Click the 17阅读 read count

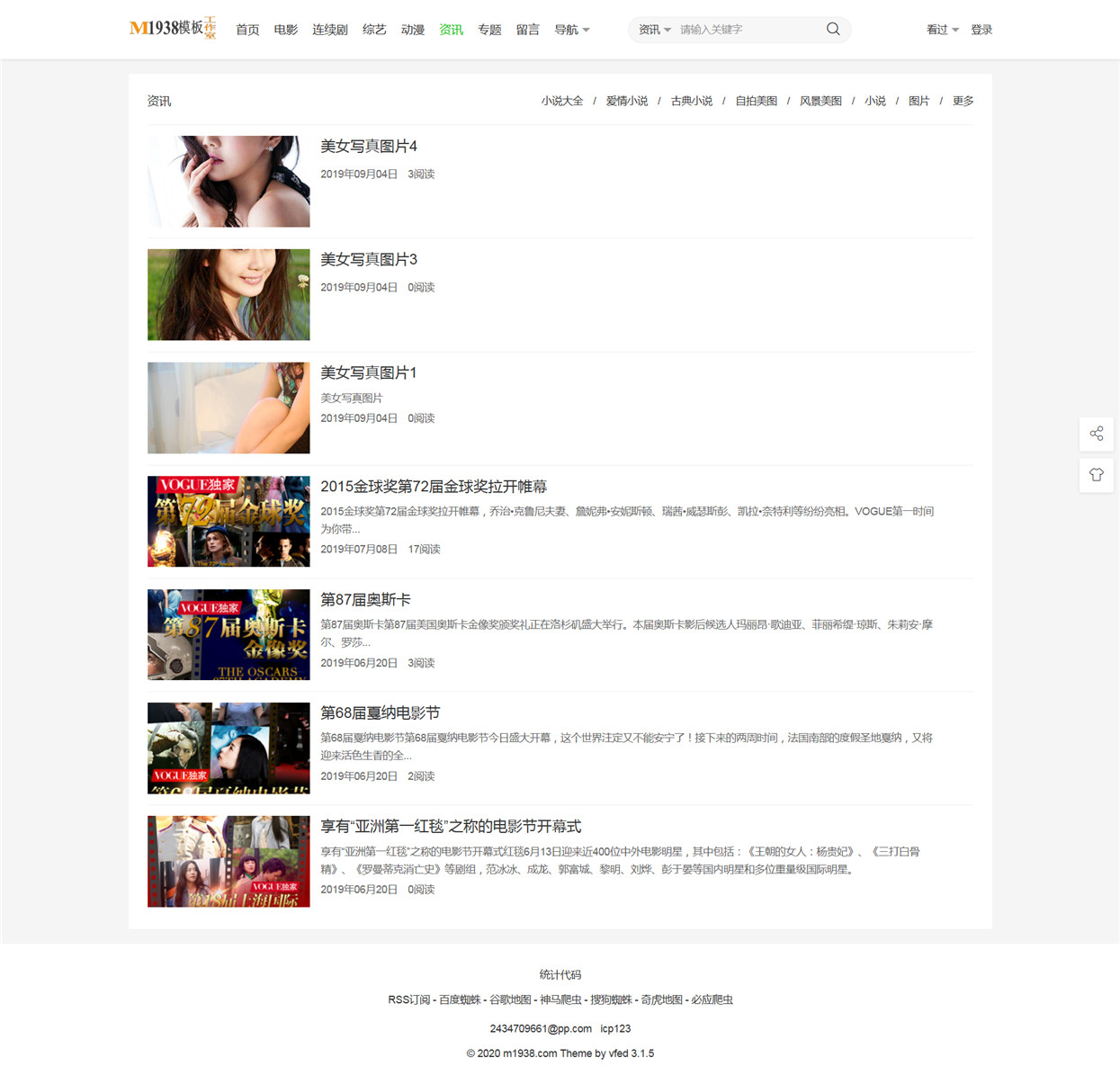pos(424,549)
